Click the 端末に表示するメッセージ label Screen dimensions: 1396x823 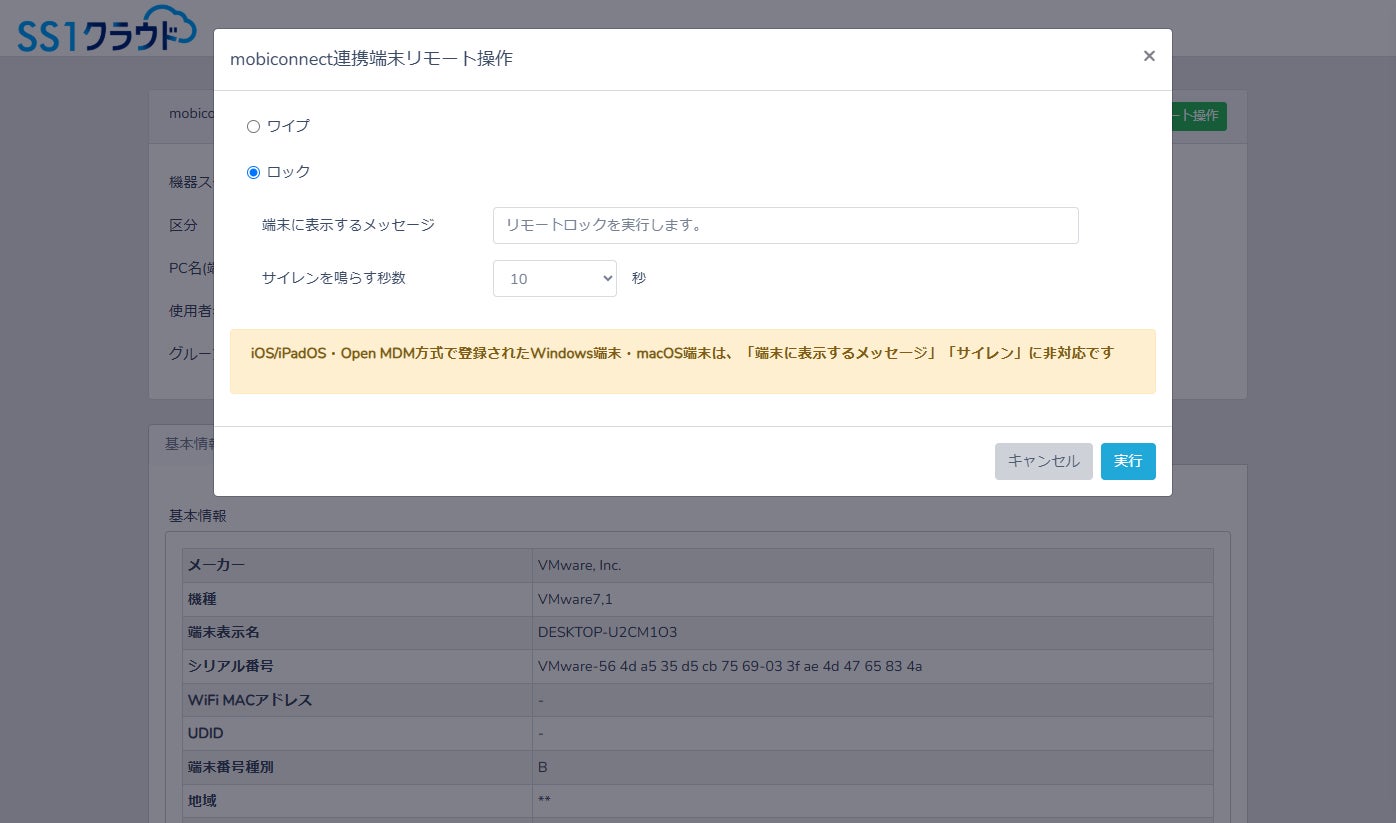[x=348, y=225]
